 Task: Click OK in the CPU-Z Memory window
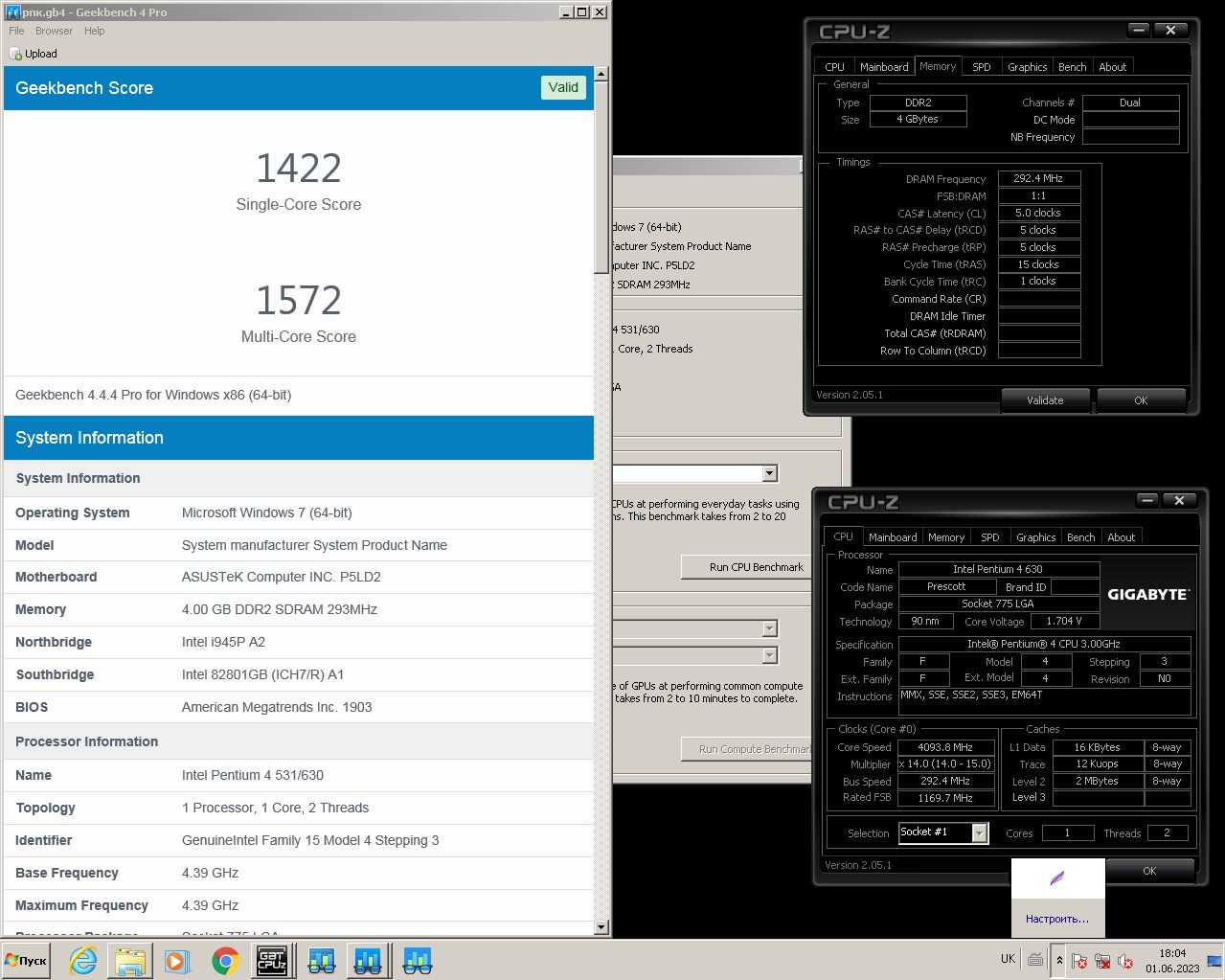pyautogui.click(x=1141, y=400)
